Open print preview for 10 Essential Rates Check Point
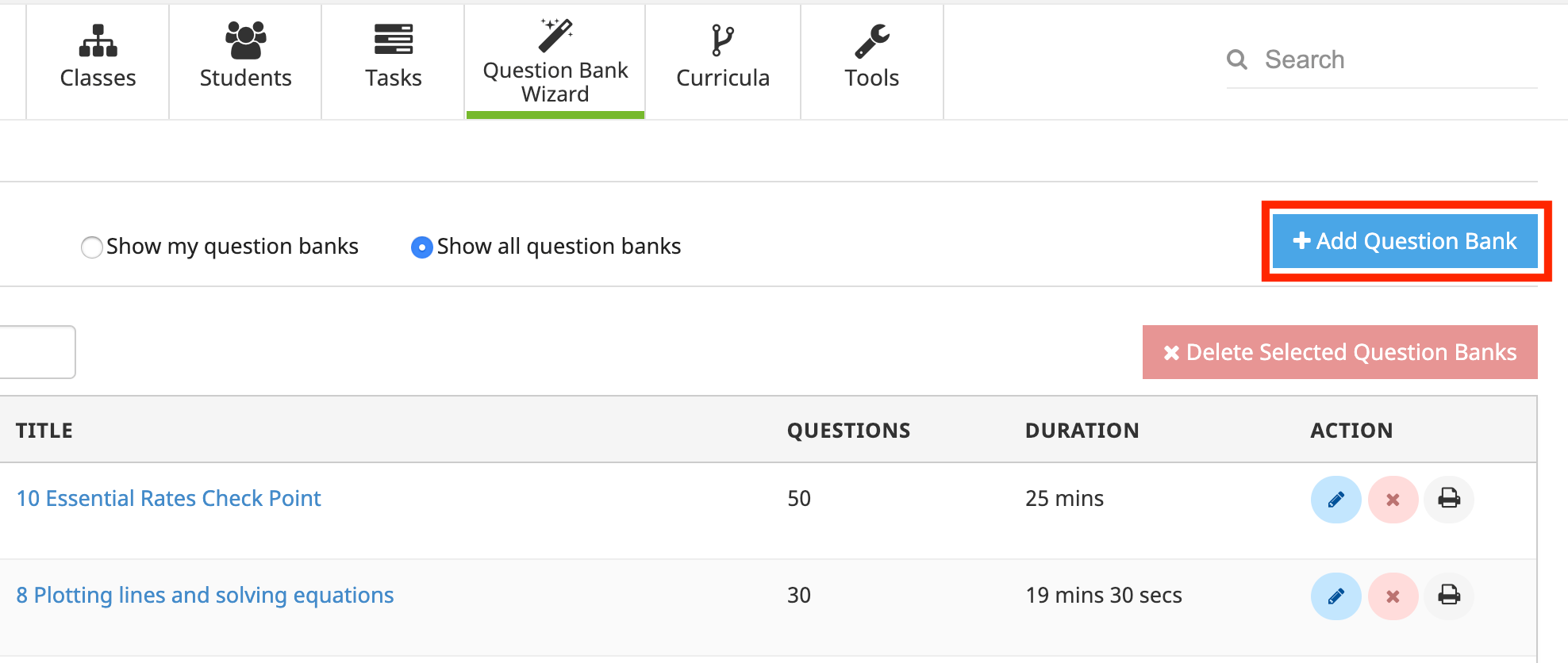1568x663 pixels. 1449,499
